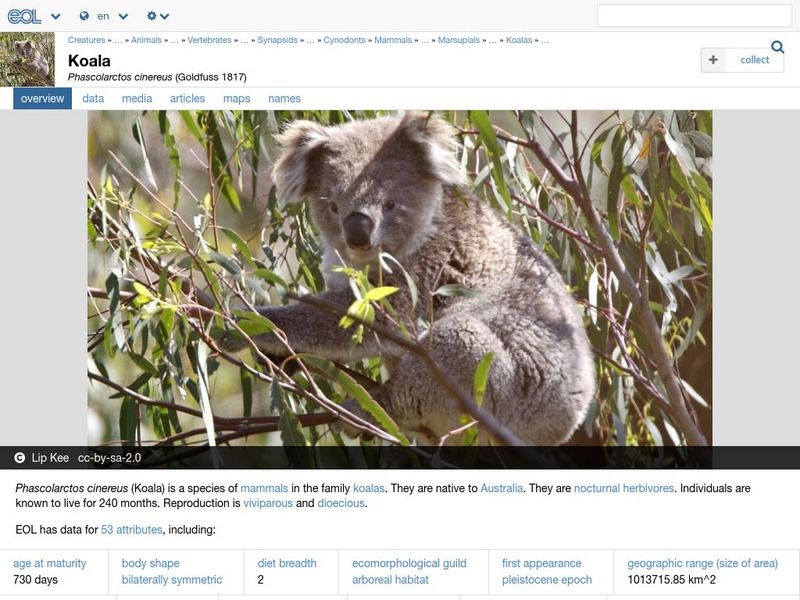Viewport: 800px width, 600px height.
Task: Click the plus icon on the collect button
Action: 712,59
